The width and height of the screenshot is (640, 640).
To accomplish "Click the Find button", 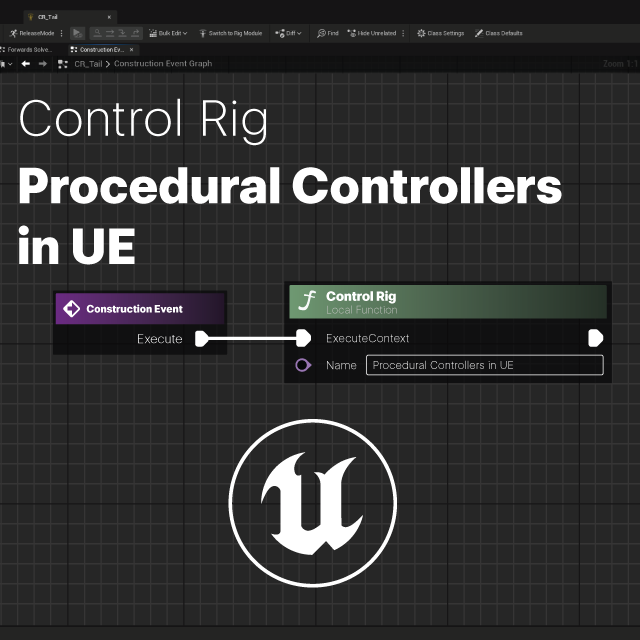I will click(x=328, y=33).
